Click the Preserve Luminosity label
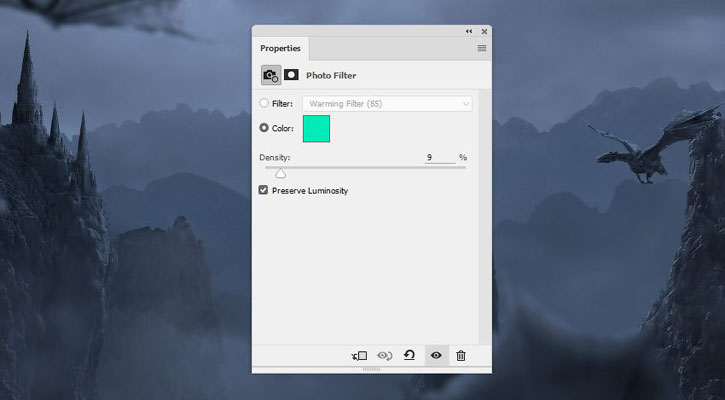725x400 pixels. coord(310,191)
